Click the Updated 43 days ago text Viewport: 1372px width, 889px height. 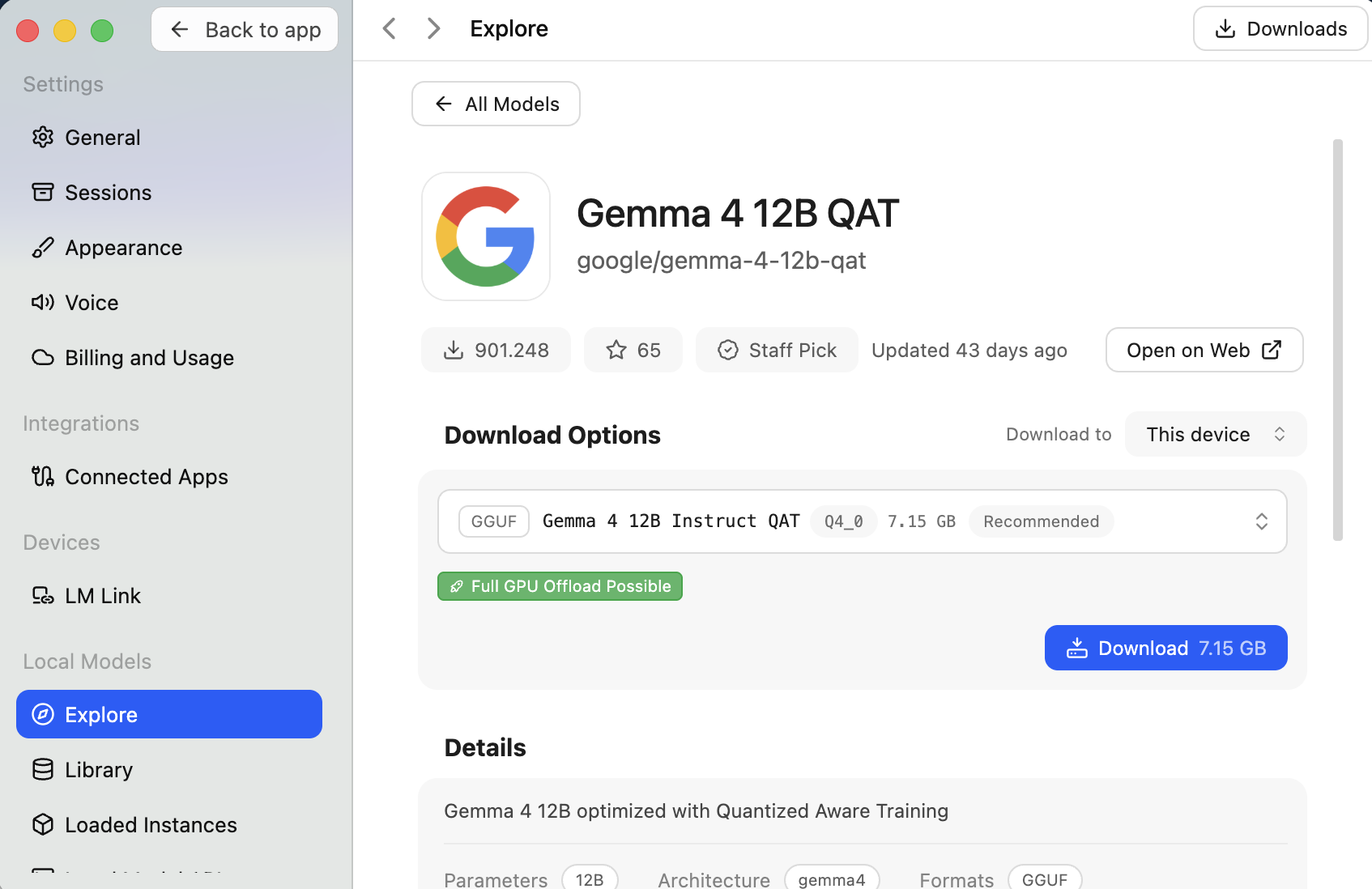pyautogui.click(x=969, y=351)
